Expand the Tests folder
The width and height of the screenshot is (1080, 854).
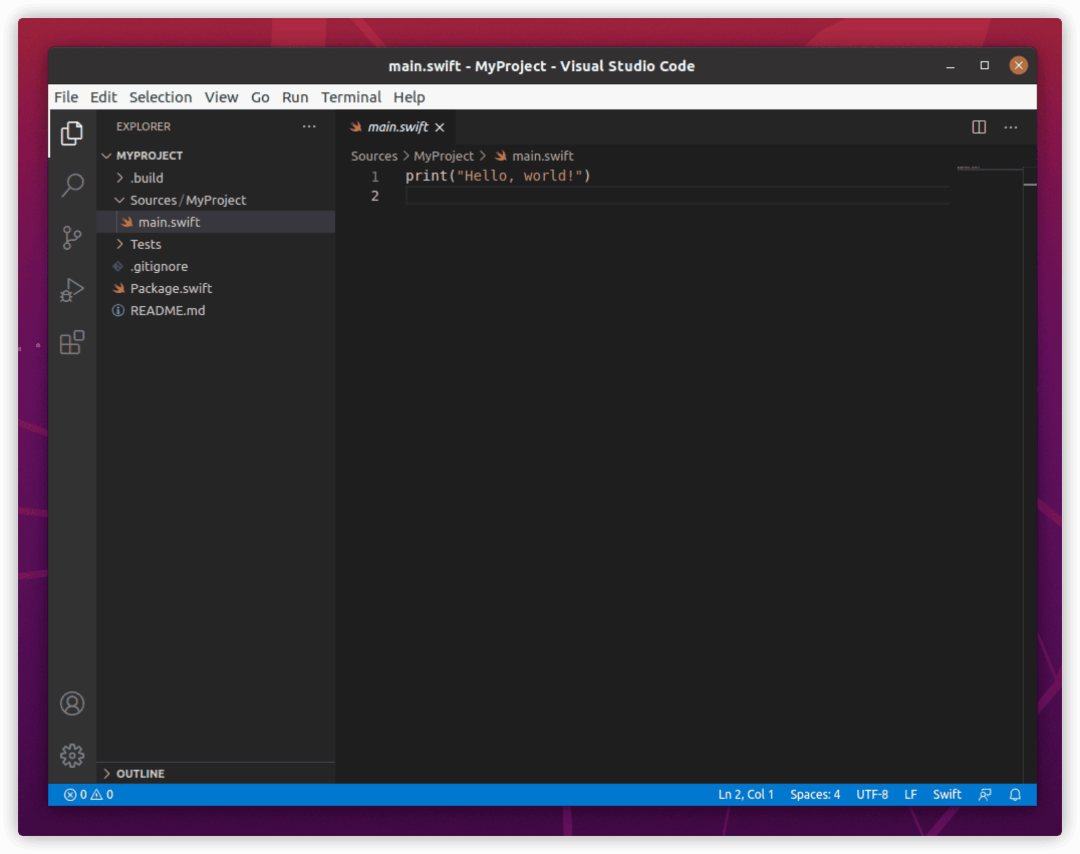tap(145, 244)
